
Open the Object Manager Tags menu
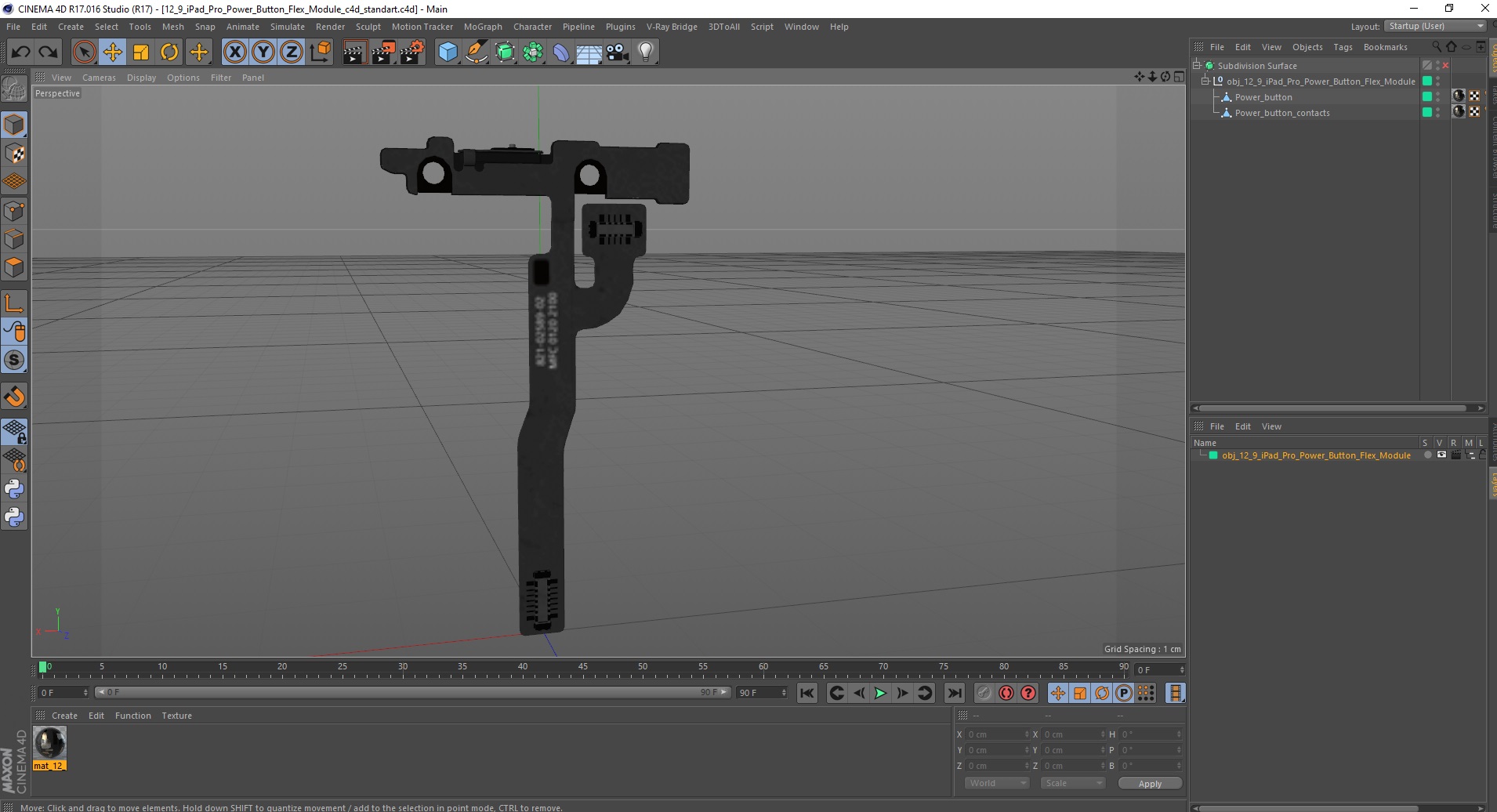(x=1343, y=47)
